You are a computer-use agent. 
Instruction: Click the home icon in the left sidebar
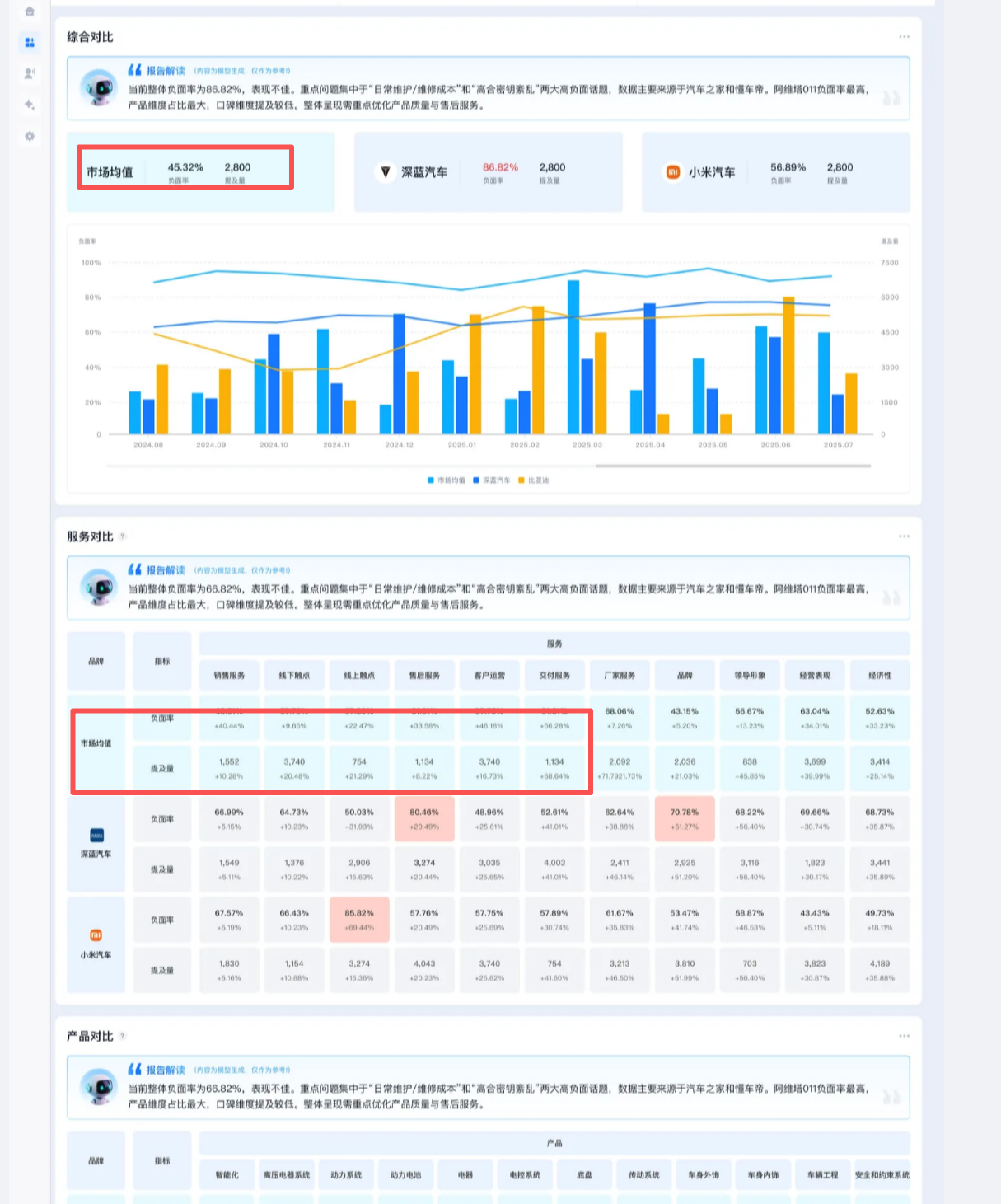coord(30,12)
